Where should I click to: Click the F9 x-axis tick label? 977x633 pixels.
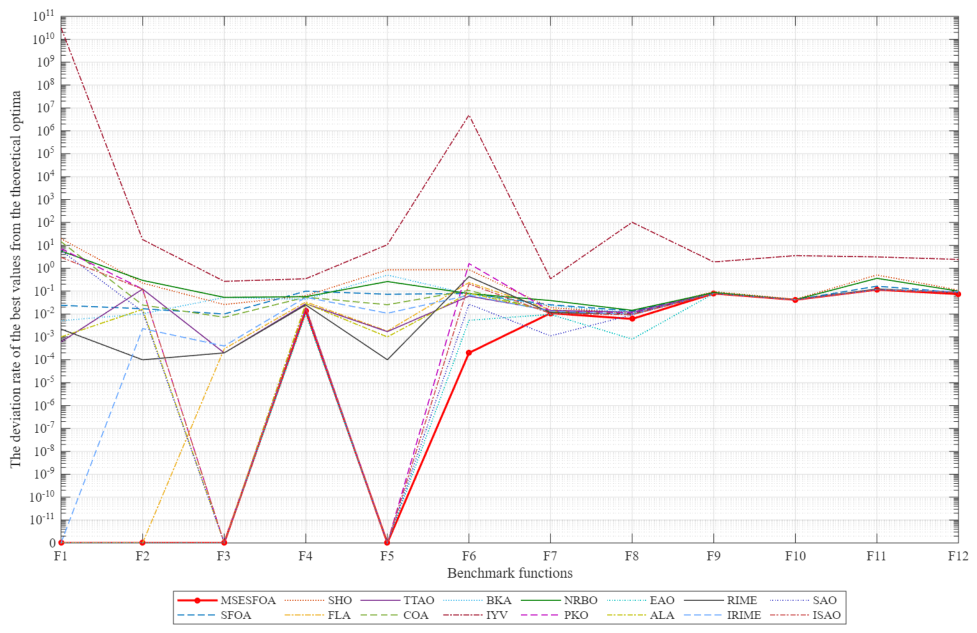click(713, 556)
